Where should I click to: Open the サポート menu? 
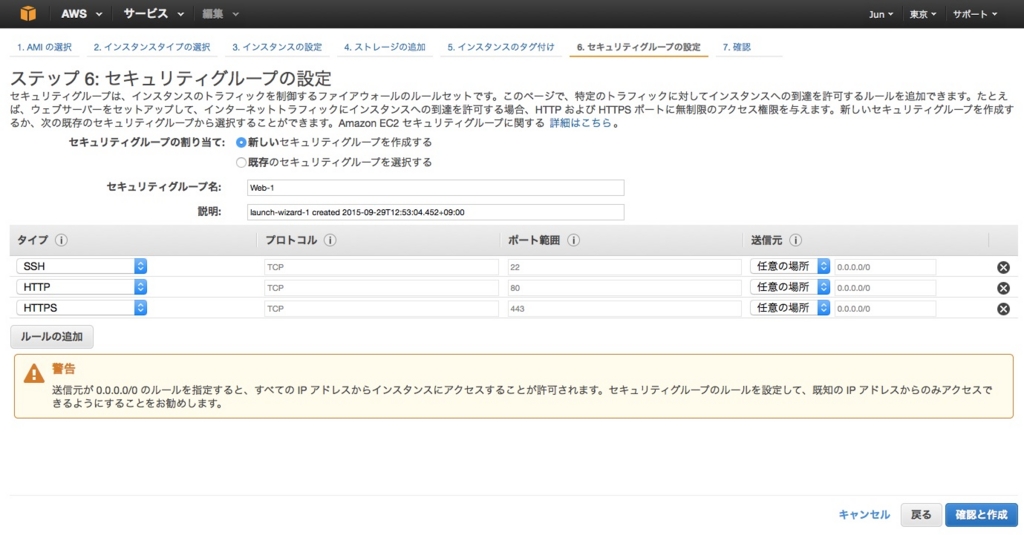(x=975, y=14)
